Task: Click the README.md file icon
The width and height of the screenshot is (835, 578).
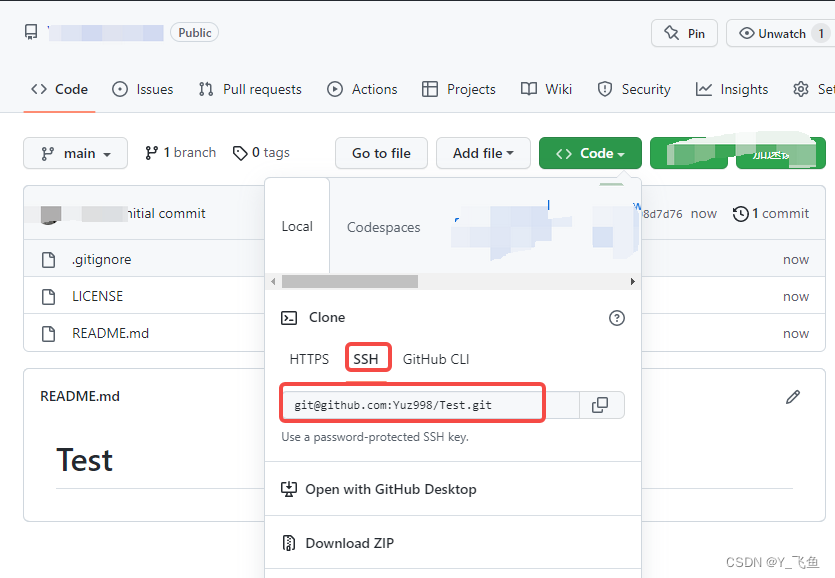Action: pyautogui.click(x=48, y=333)
